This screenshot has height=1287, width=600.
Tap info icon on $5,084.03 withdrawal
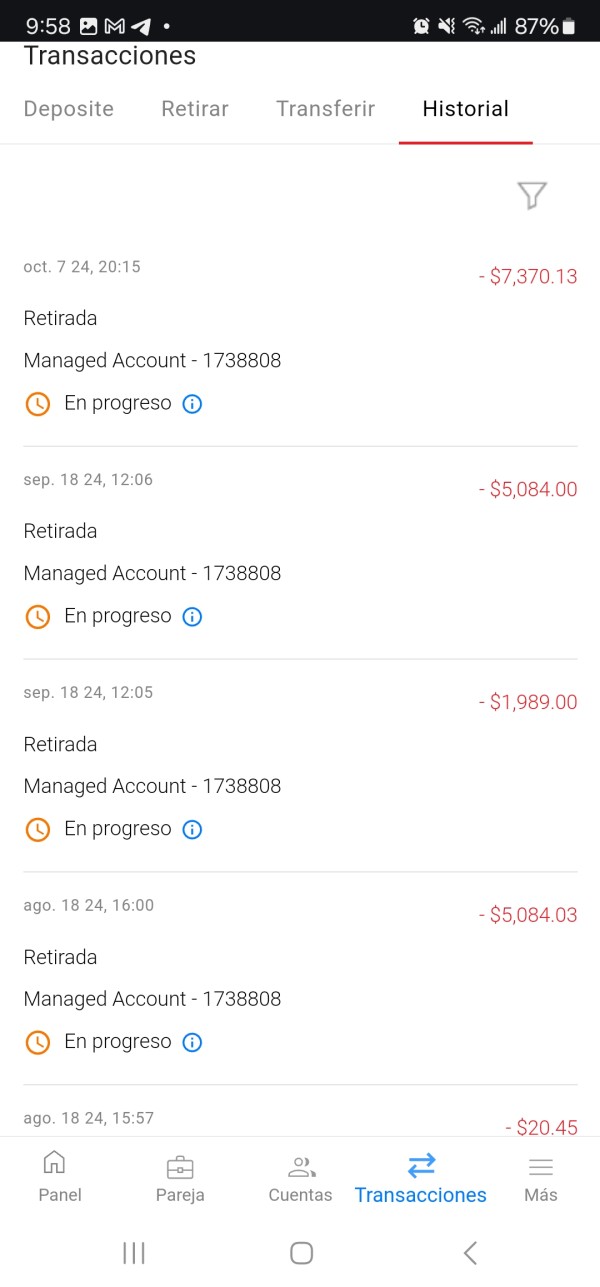coord(192,1042)
